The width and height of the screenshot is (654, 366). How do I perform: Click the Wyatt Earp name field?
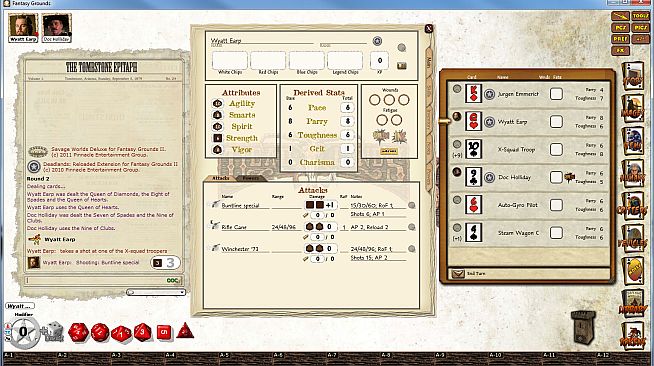point(261,40)
